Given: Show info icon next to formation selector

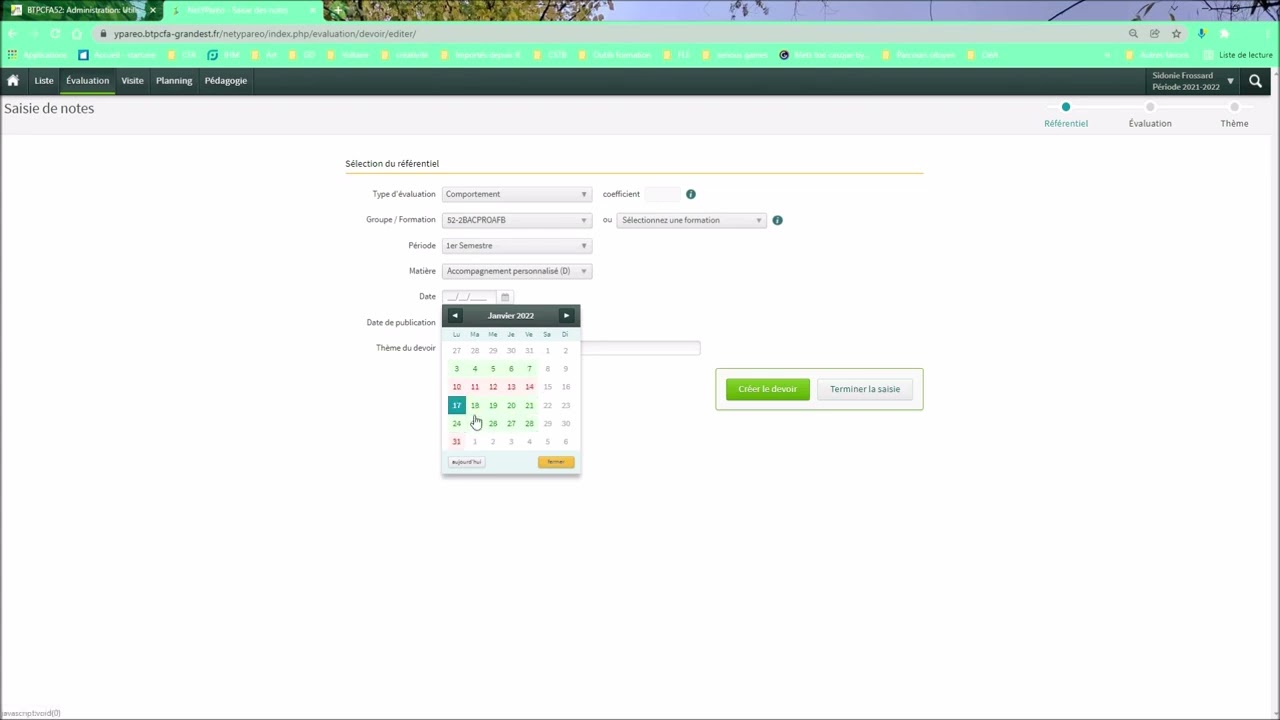Looking at the screenshot, I should 777,220.
